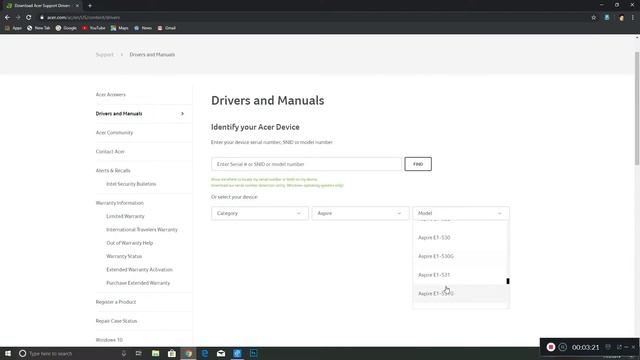Screen dimensions: 640x360
Task: Open the Google bookmark
Action: coord(66,28)
